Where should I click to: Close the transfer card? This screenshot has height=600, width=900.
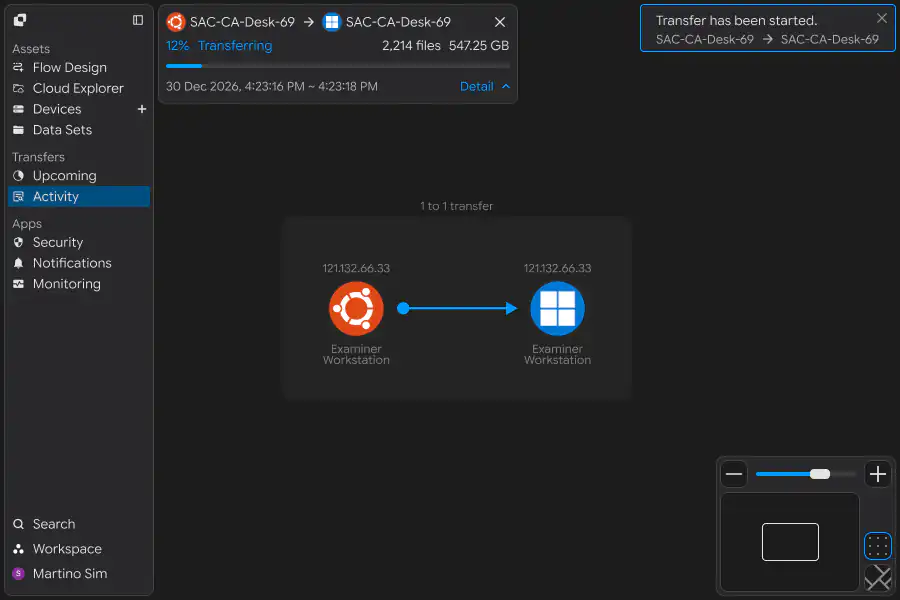(500, 22)
